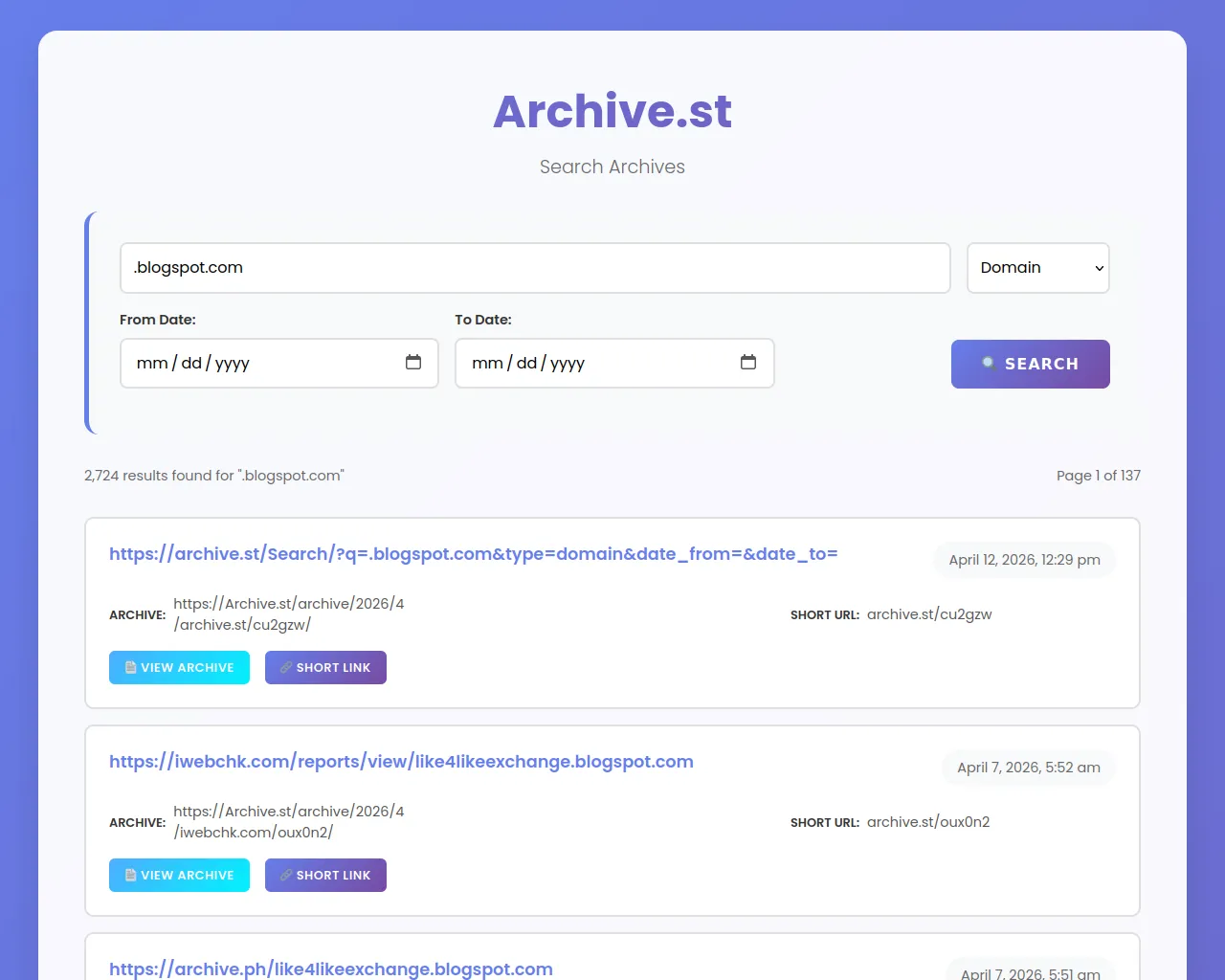Click the April 12, 2026 timestamp badge
Image resolution: width=1225 pixels, height=980 pixels.
tap(1024, 560)
